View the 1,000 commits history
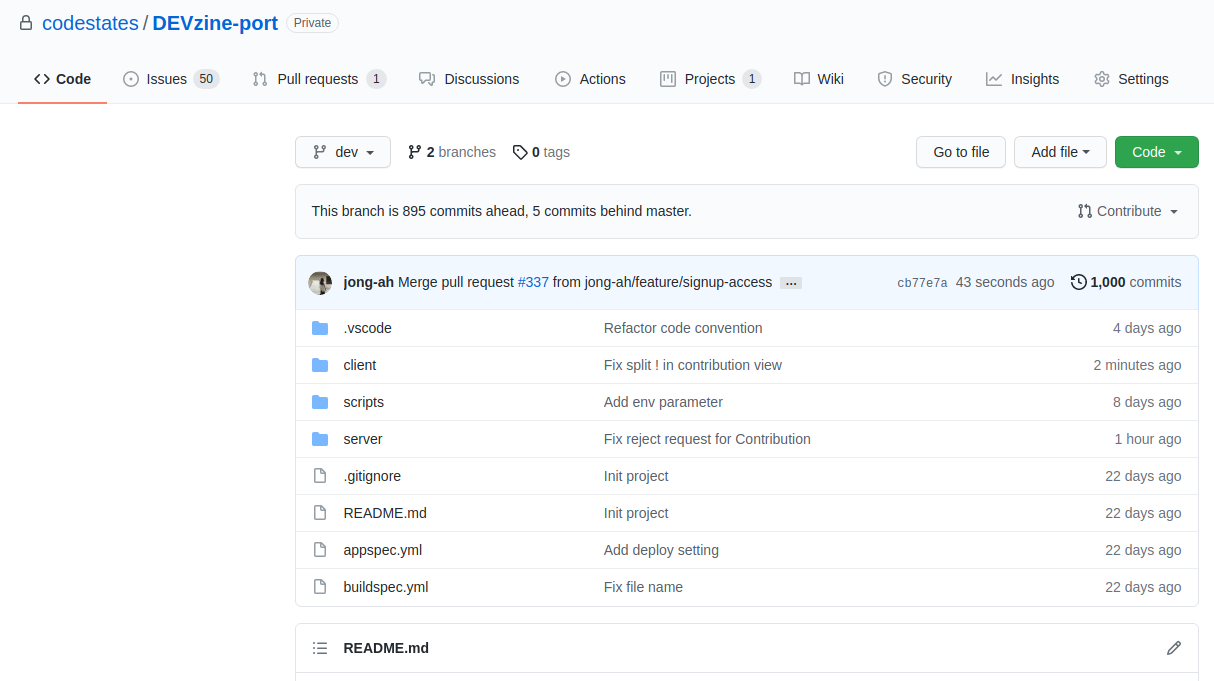The height and width of the screenshot is (681, 1214). 1126,282
